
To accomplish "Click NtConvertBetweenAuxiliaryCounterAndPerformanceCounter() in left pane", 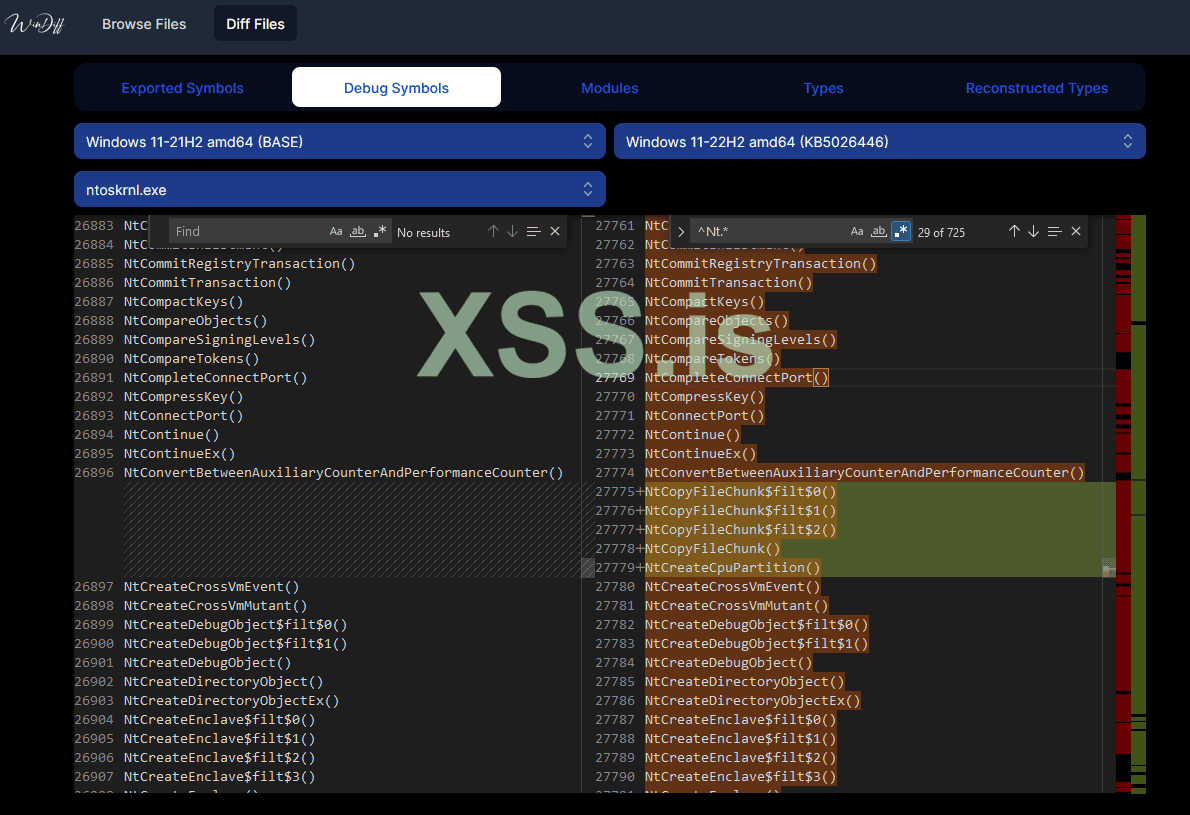I will (x=343, y=473).
